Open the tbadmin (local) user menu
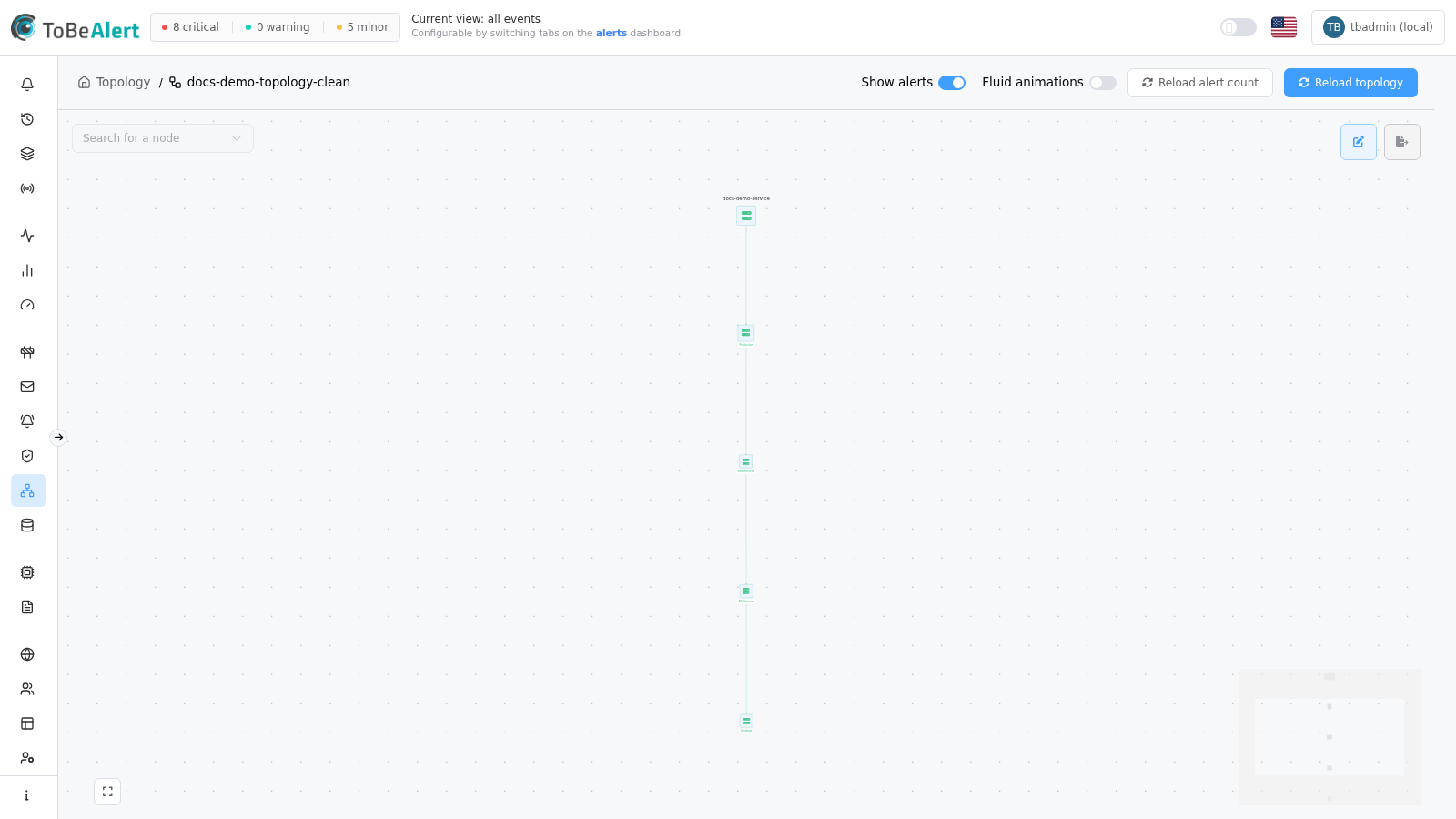The image size is (1456, 819). tap(1378, 27)
